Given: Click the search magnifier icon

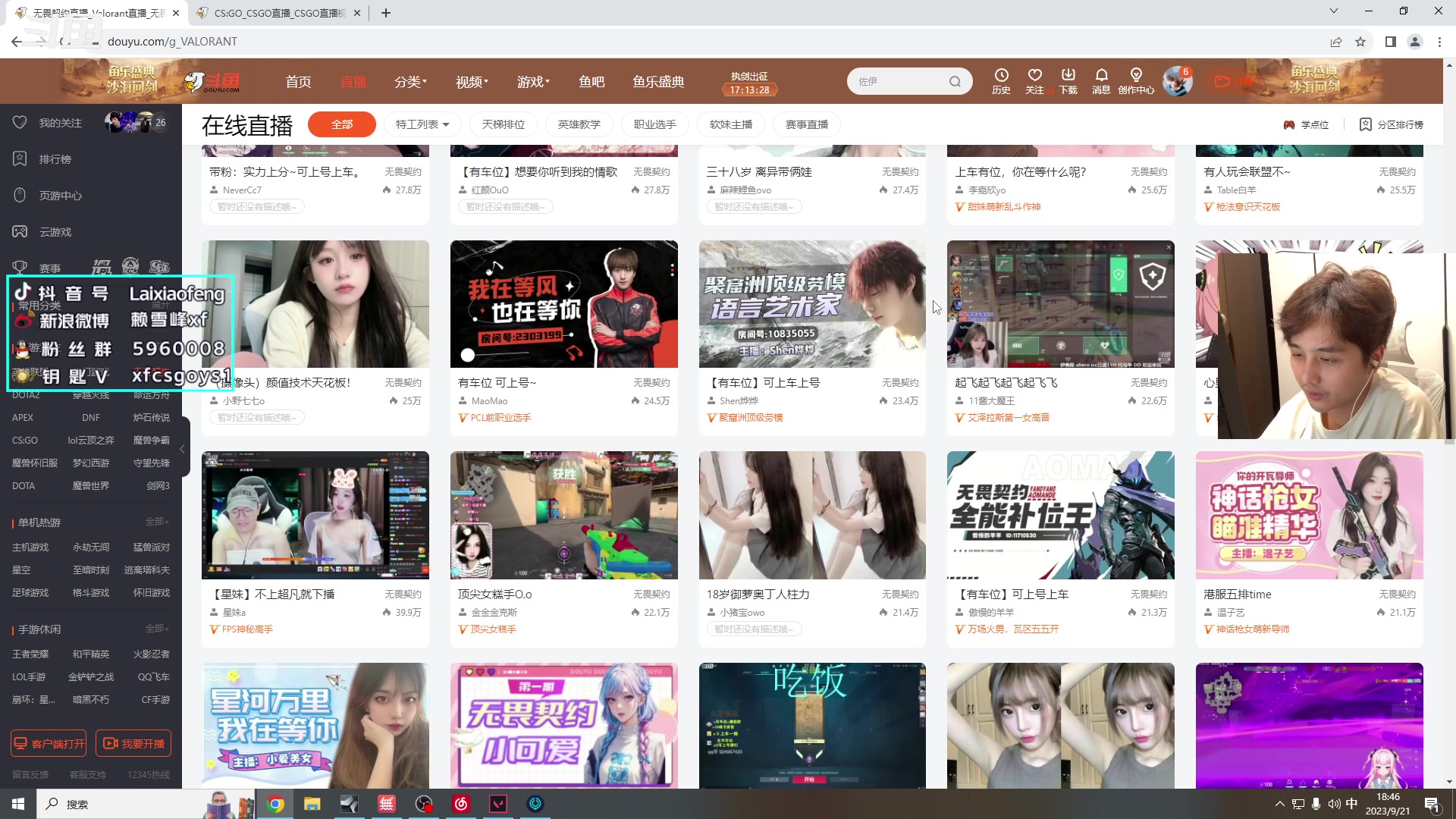Looking at the screenshot, I should 955,81.
